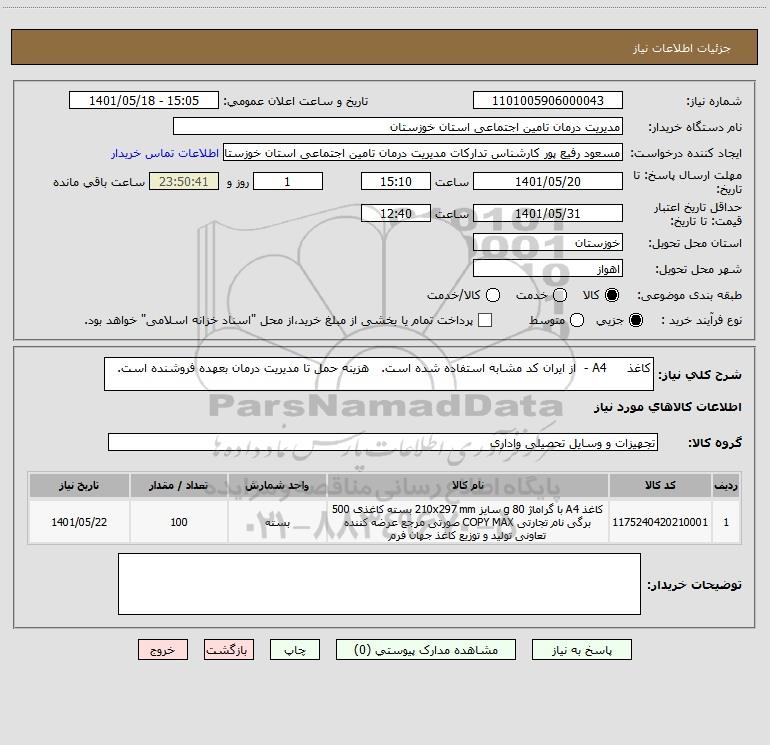Click the validity time field 12:40
The image size is (770, 745).
point(396,213)
